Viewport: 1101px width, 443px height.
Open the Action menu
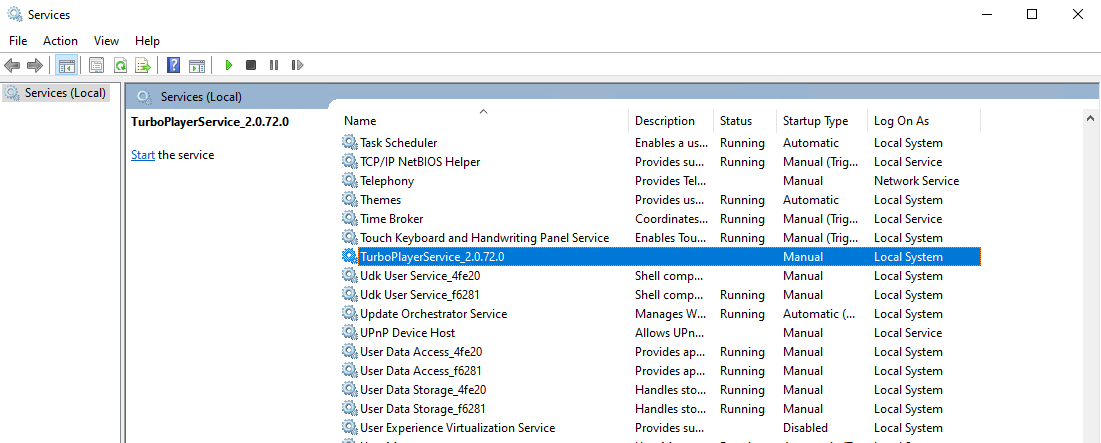[x=60, y=41]
